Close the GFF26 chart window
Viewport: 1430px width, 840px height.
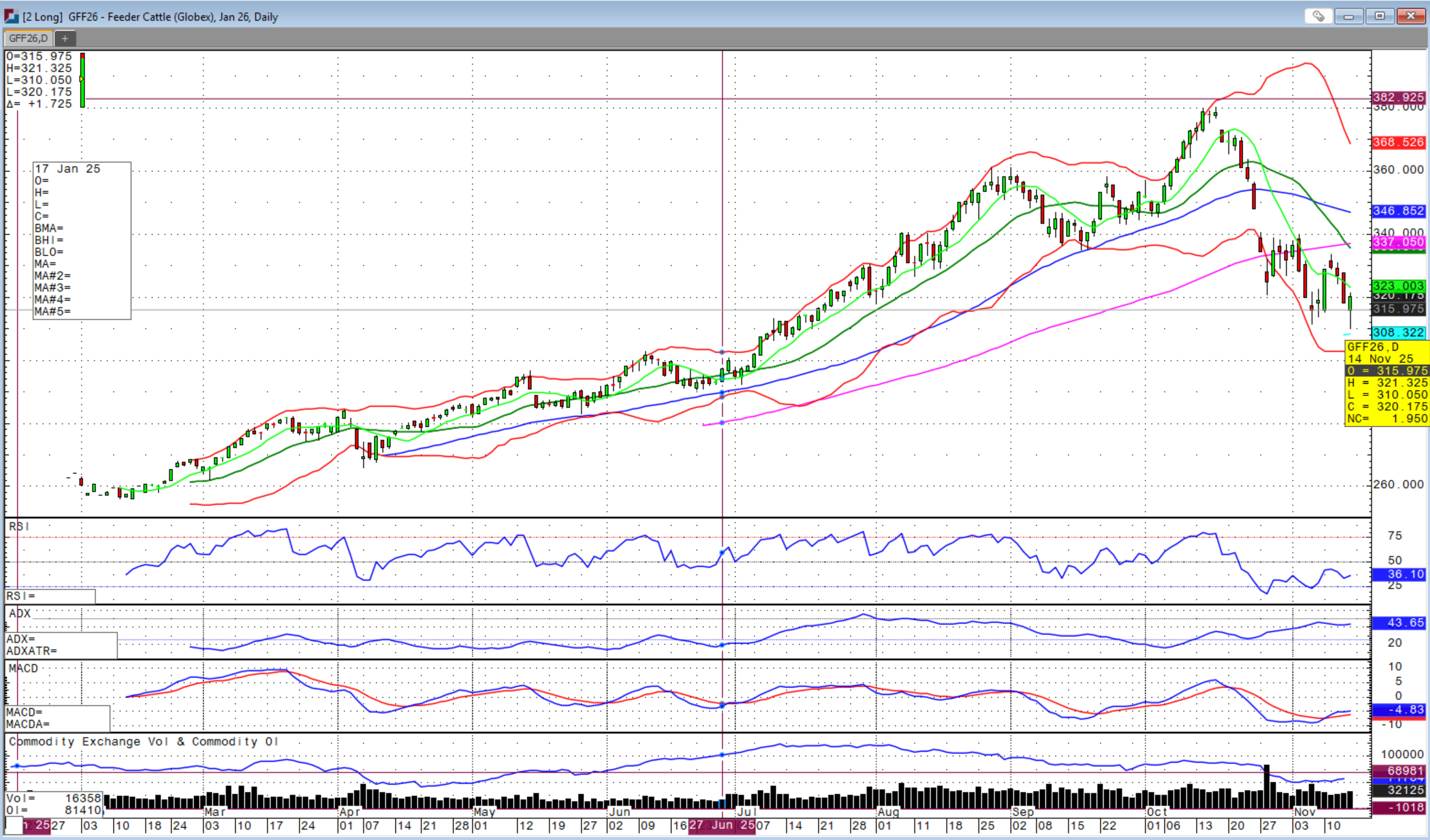[1411, 16]
